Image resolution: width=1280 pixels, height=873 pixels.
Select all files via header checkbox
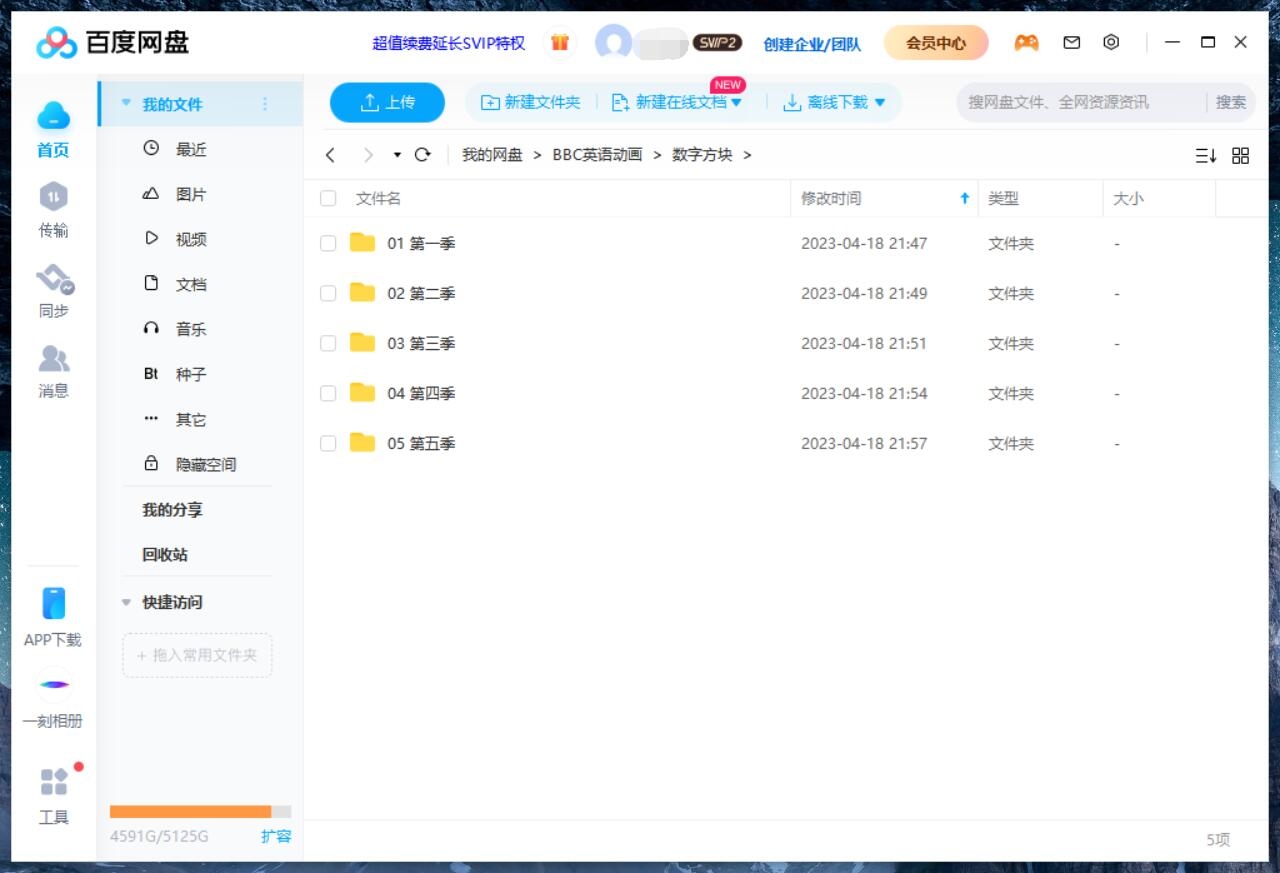328,198
